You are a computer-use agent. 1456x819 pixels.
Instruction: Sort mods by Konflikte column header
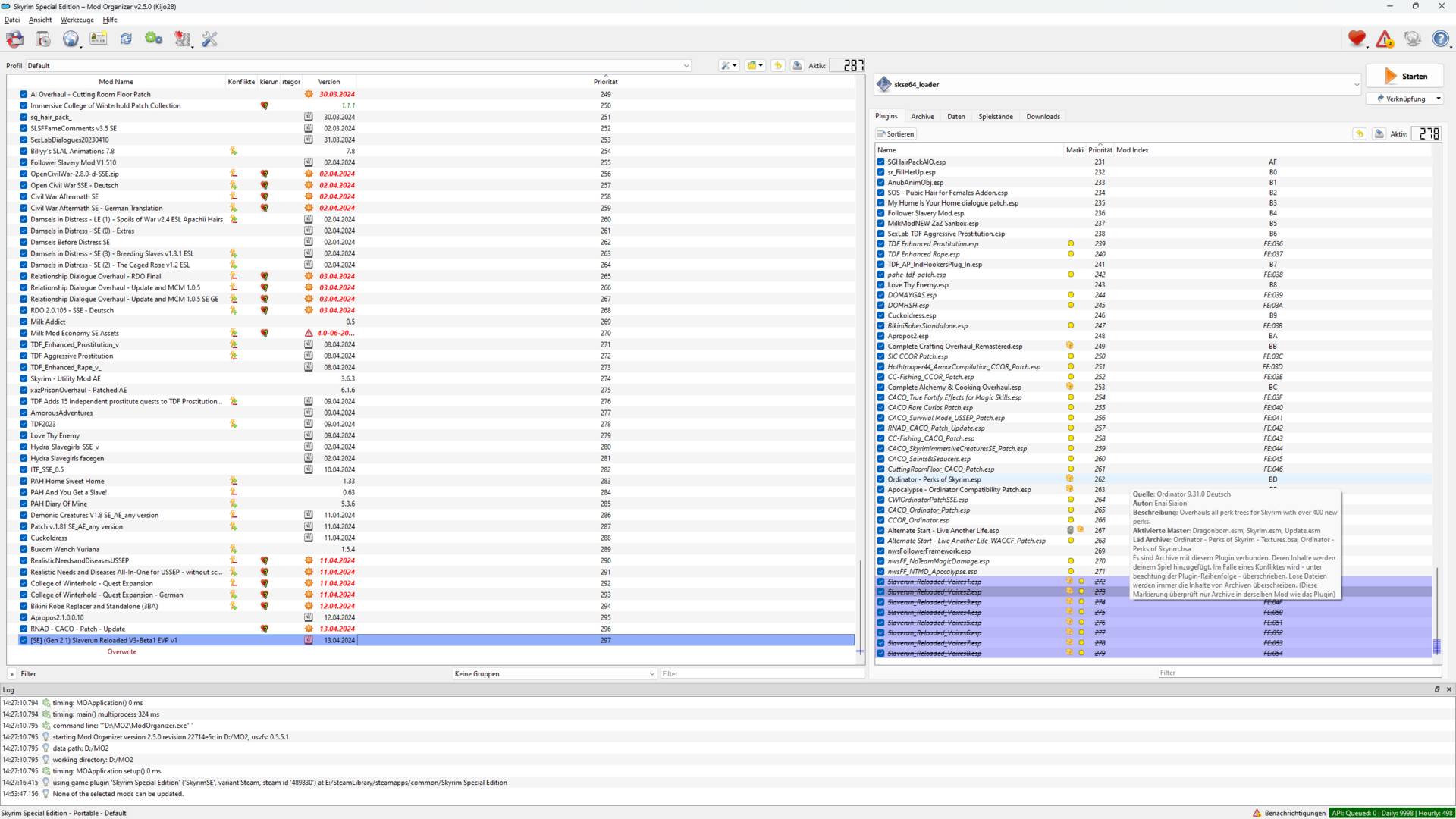pyautogui.click(x=241, y=82)
